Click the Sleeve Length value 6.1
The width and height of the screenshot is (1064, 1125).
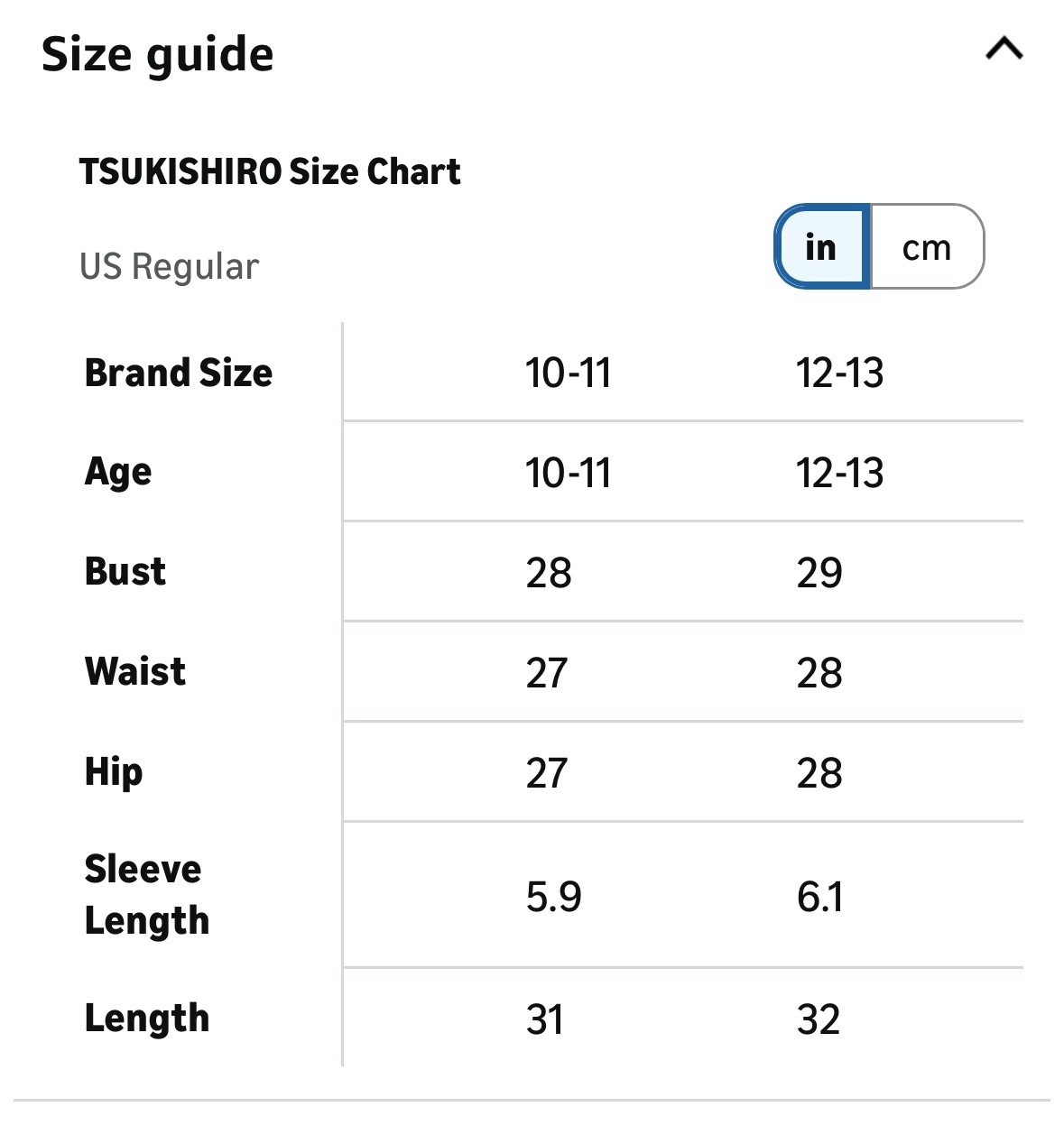pos(819,897)
